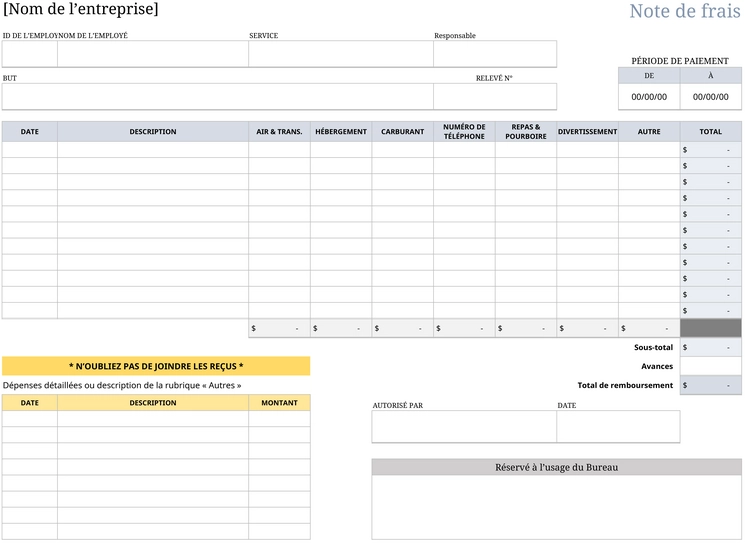Select the BUT purpose field
The width and height of the screenshot is (745, 543).
pyautogui.click(x=218, y=96)
